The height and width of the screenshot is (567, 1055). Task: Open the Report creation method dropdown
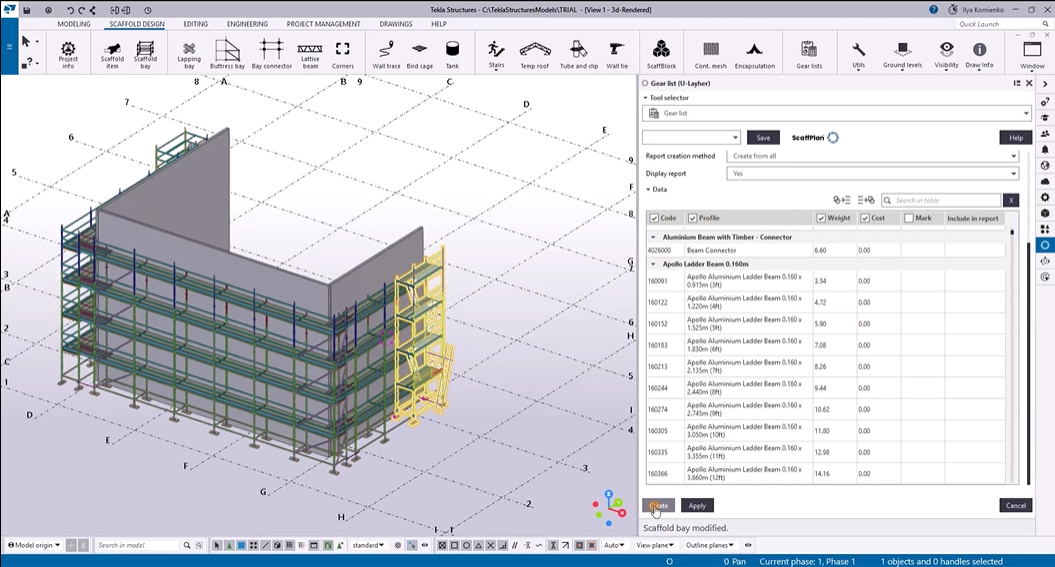(873, 156)
